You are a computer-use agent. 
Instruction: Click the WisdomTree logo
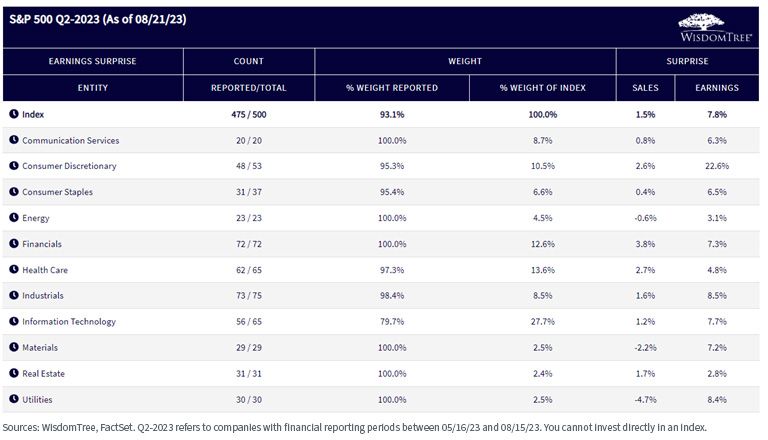tap(715, 28)
